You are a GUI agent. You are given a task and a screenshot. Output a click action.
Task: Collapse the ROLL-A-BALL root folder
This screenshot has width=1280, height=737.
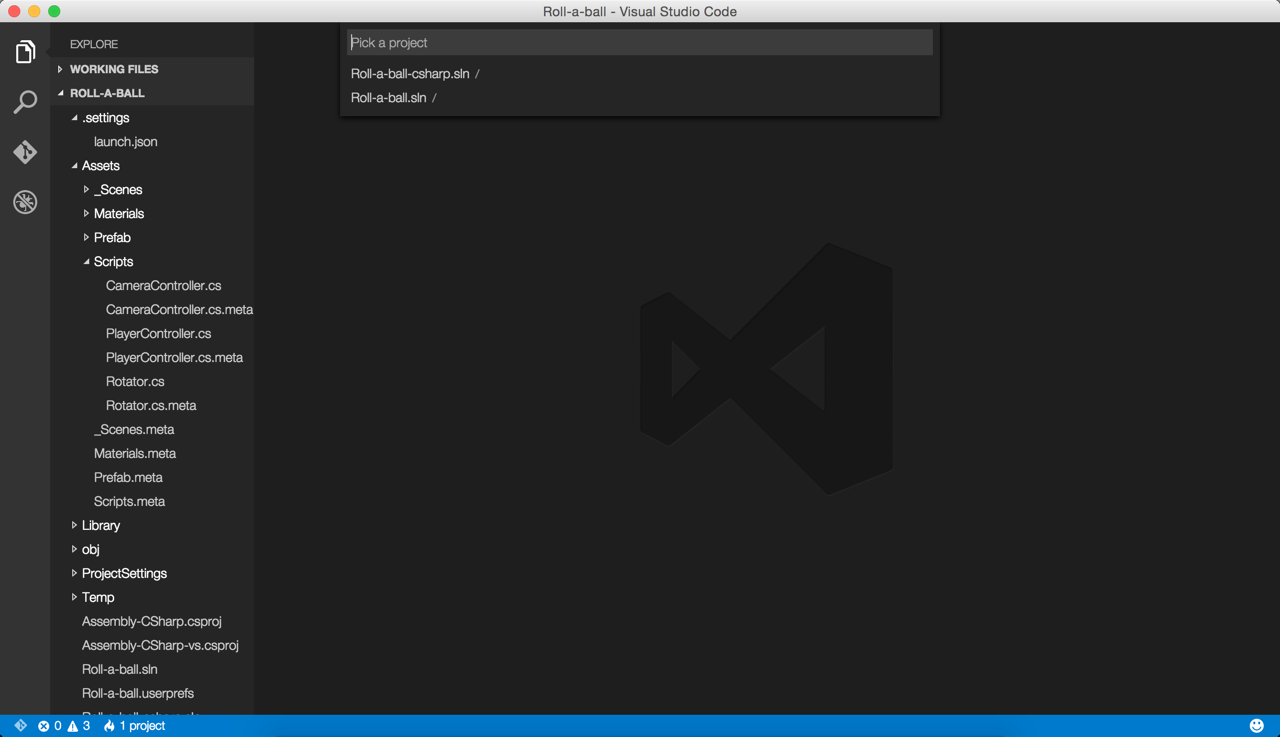(152, 93)
